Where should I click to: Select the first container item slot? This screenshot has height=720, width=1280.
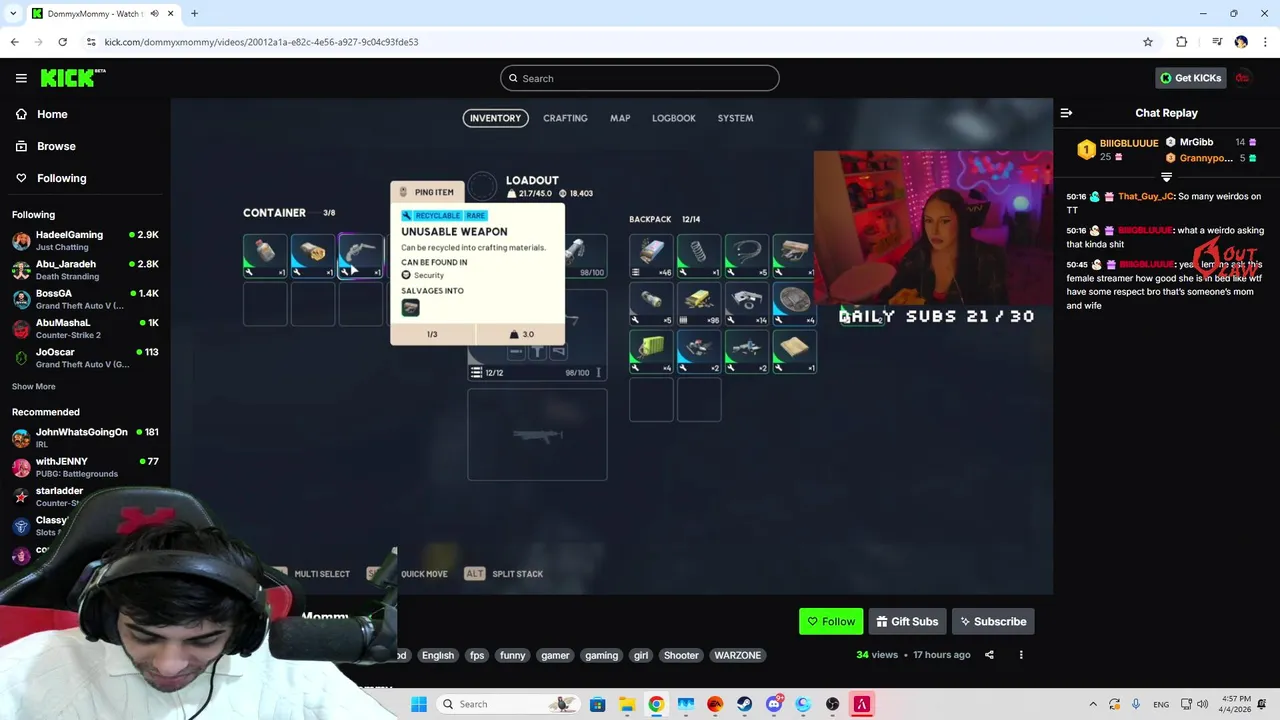[265, 256]
